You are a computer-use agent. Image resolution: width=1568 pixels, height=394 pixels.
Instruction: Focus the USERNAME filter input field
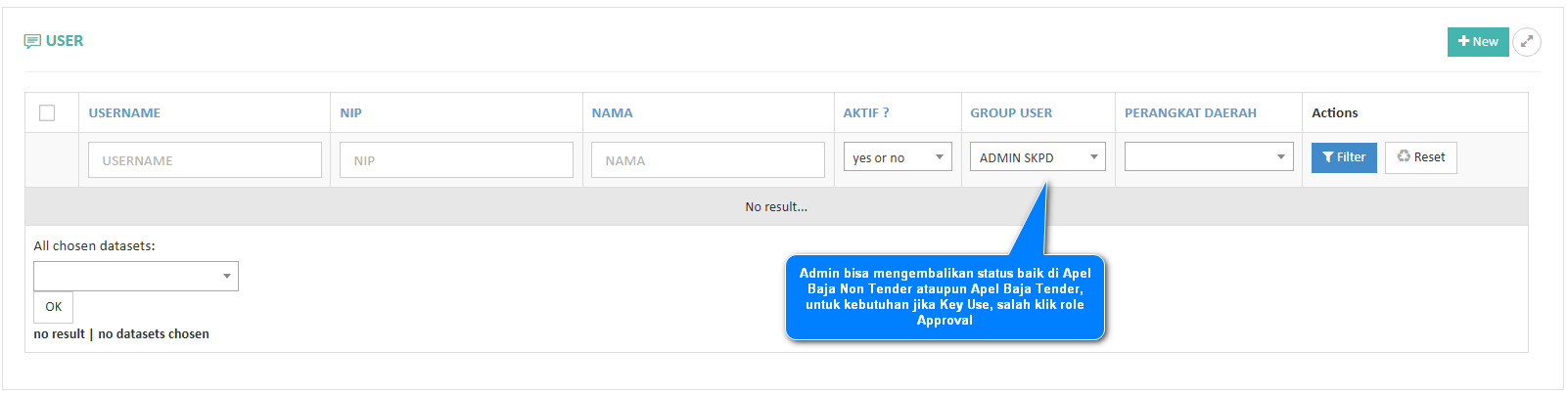click(205, 160)
